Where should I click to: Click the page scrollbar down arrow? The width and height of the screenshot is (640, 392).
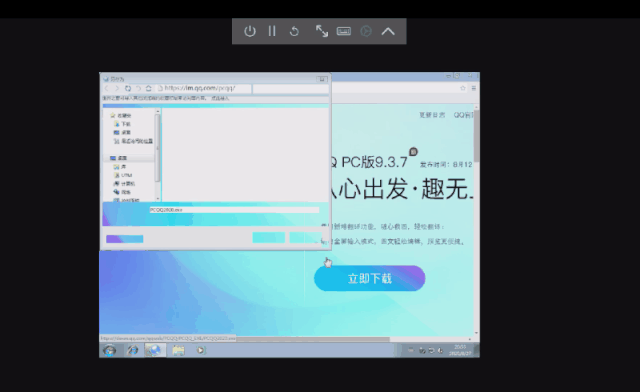click(476, 333)
